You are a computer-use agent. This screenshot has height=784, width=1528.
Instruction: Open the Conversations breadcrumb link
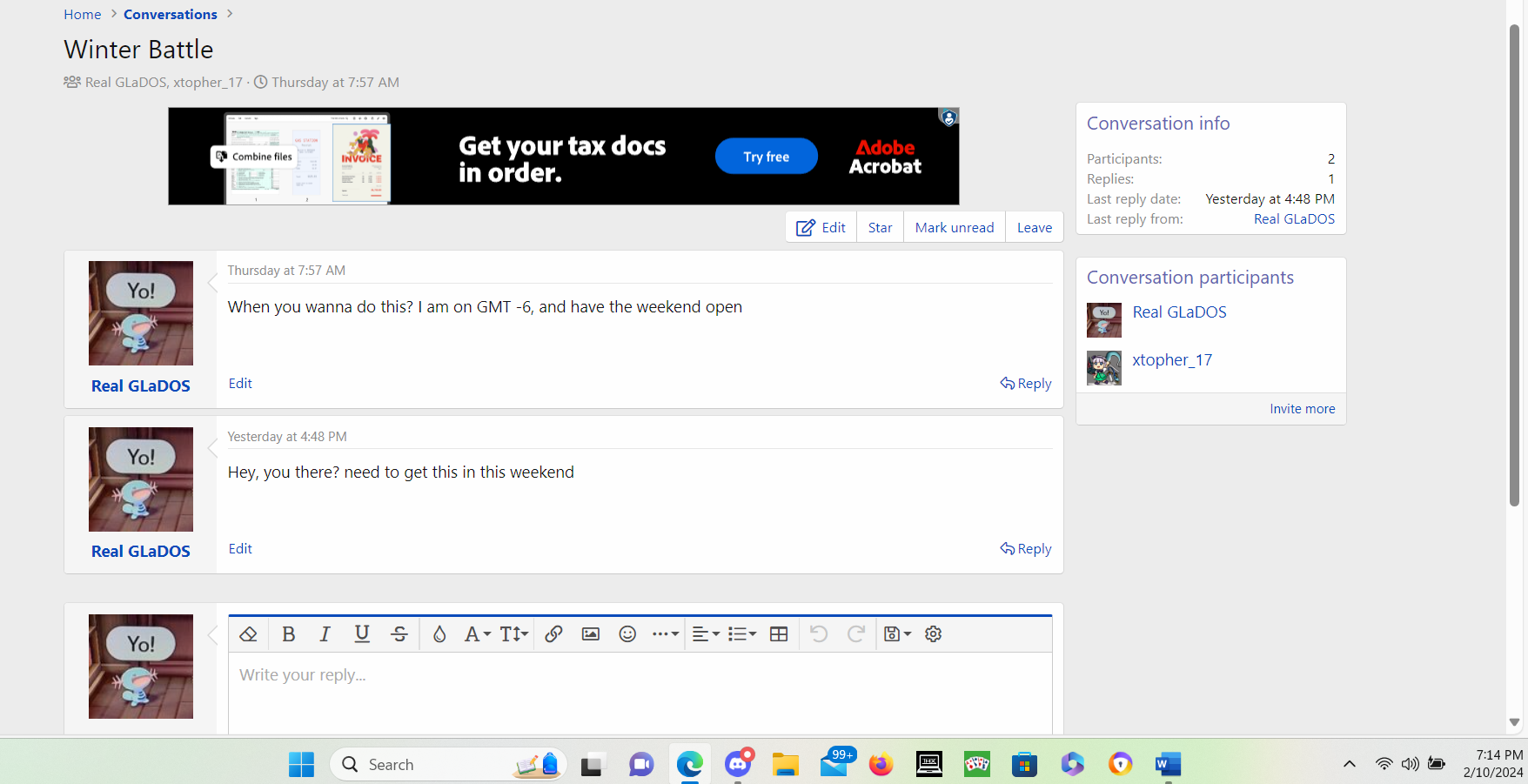pyautogui.click(x=171, y=15)
